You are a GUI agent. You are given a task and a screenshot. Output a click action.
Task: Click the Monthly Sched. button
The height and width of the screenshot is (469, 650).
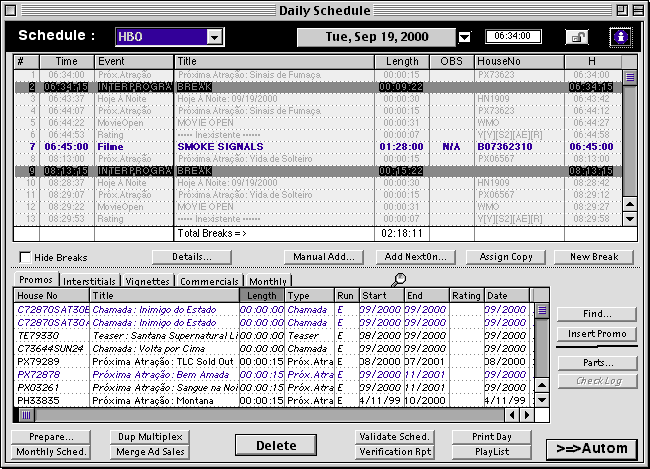coord(51,452)
